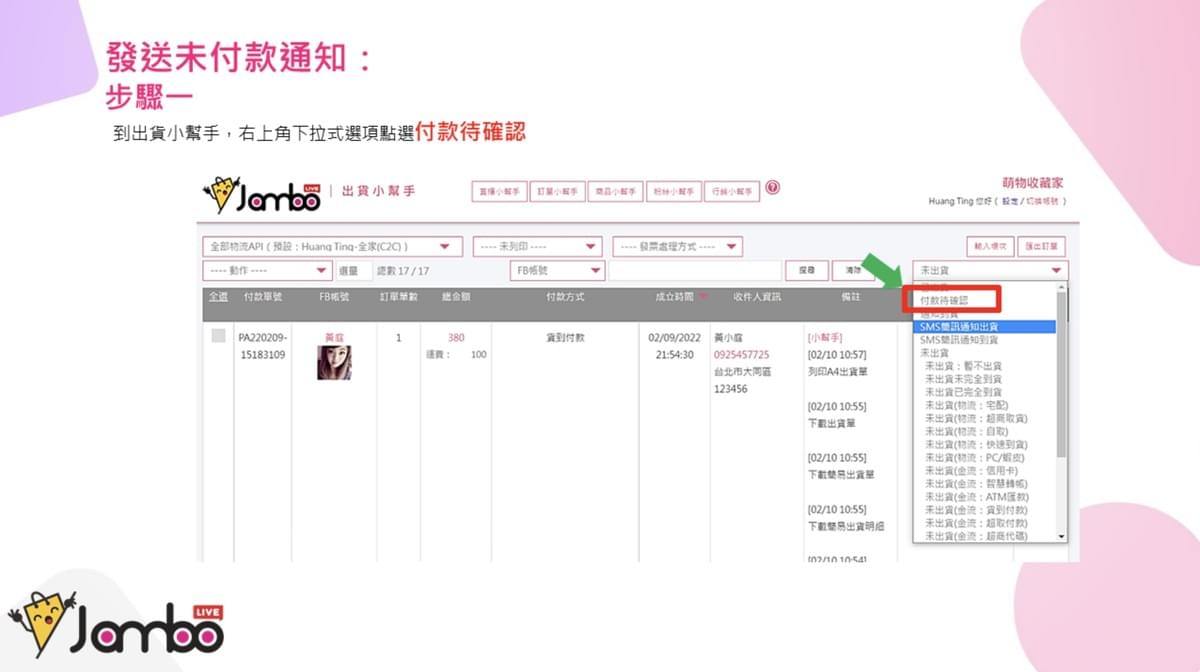The height and width of the screenshot is (672, 1200).
Task: Click the 匯出訂單 export orders button
Action: [x=1042, y=246]
